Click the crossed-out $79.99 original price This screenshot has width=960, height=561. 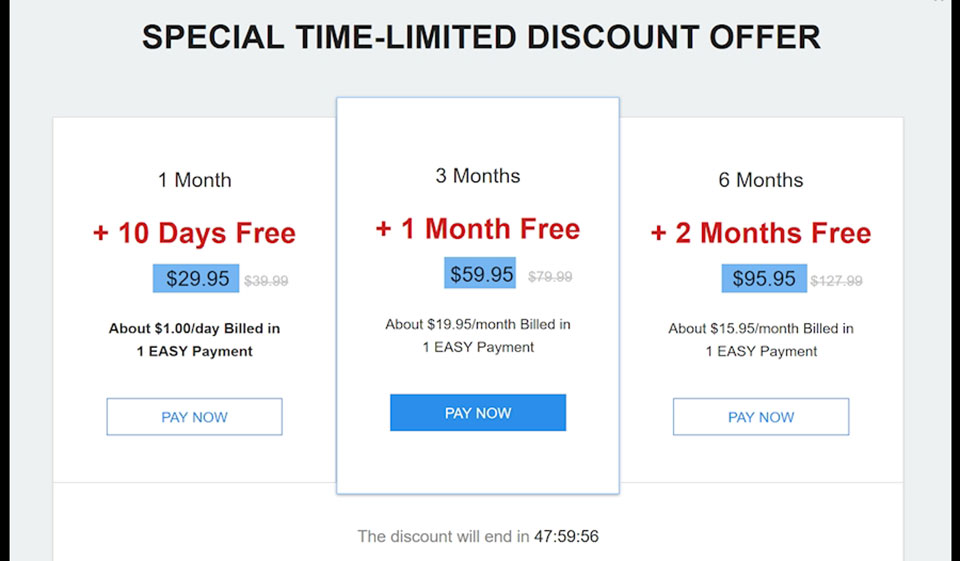pyautogui.click(x=550, y=276)
